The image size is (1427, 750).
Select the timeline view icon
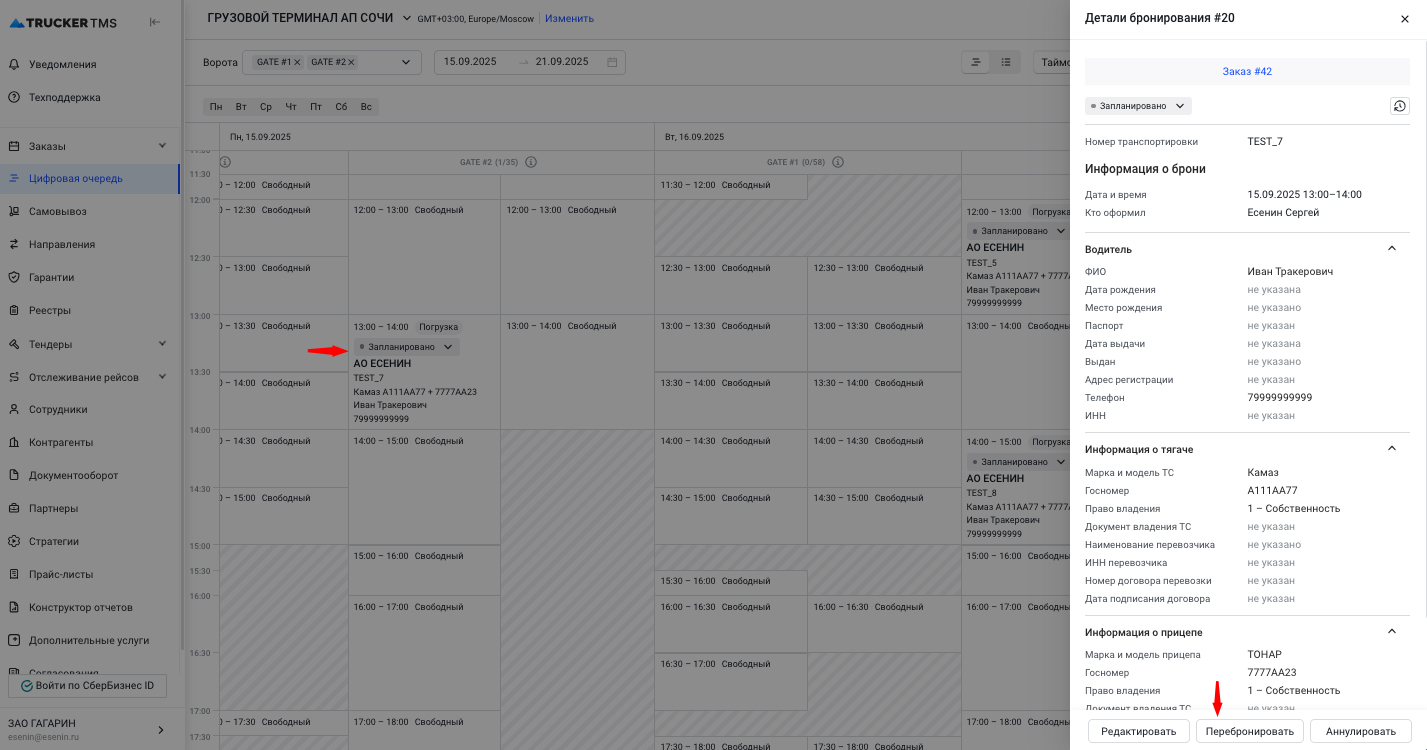tap(975, 62)
